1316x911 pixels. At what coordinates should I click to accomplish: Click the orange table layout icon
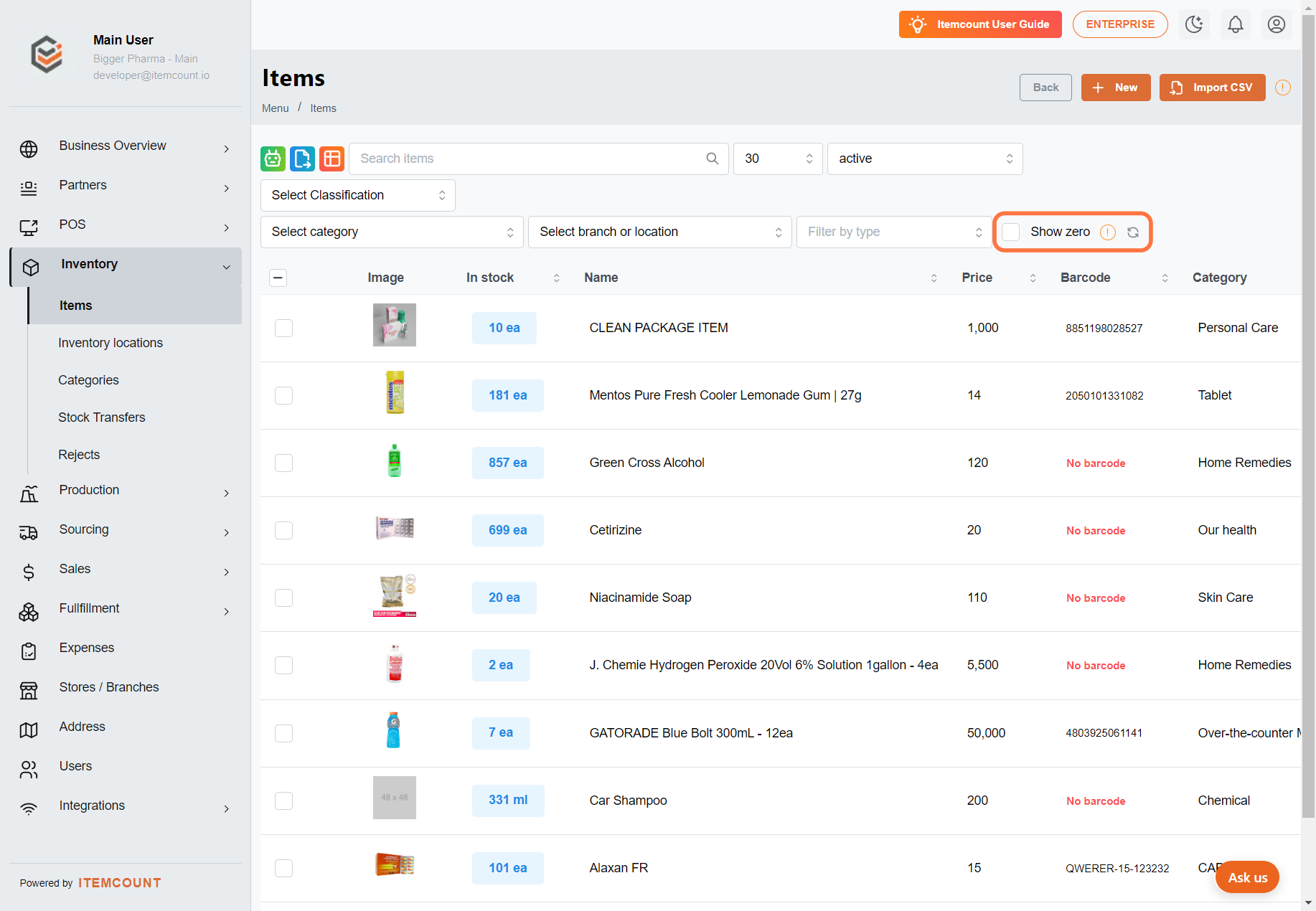332,159
